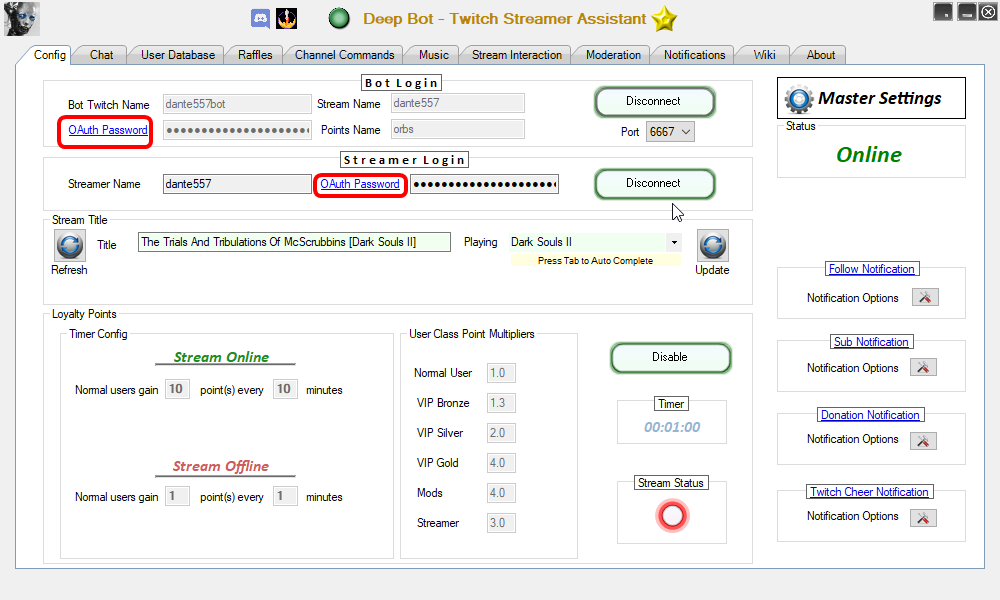Image resolution: width=1000 pixels, height=600 pixels.
Task: Open the Streamer Login OAuth Password link
Action: [360, 184]
